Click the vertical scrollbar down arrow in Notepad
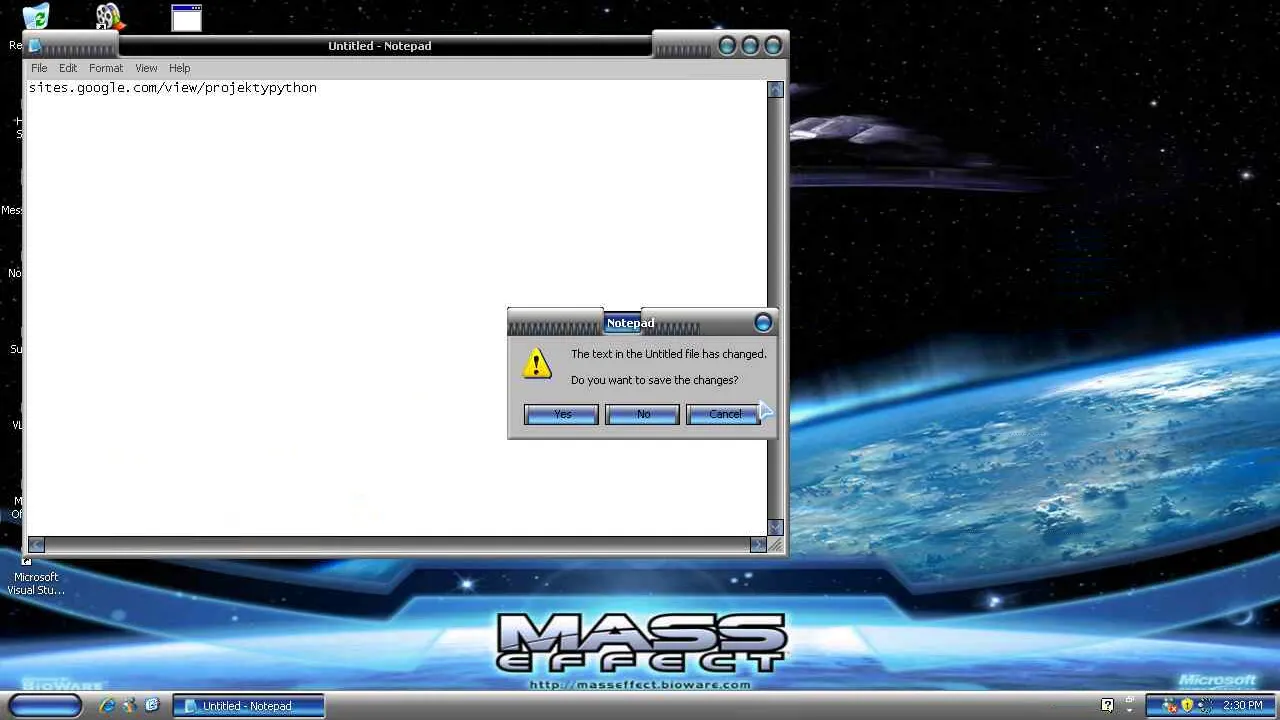1280x720 pixels. pos(775,528)
